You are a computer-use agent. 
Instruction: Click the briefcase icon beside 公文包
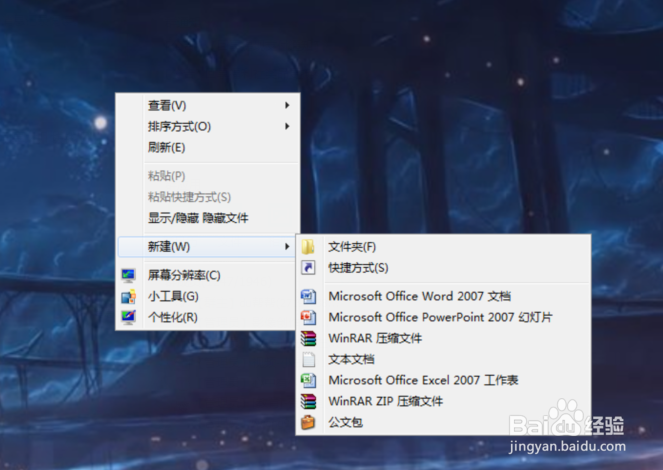point(308,422)
